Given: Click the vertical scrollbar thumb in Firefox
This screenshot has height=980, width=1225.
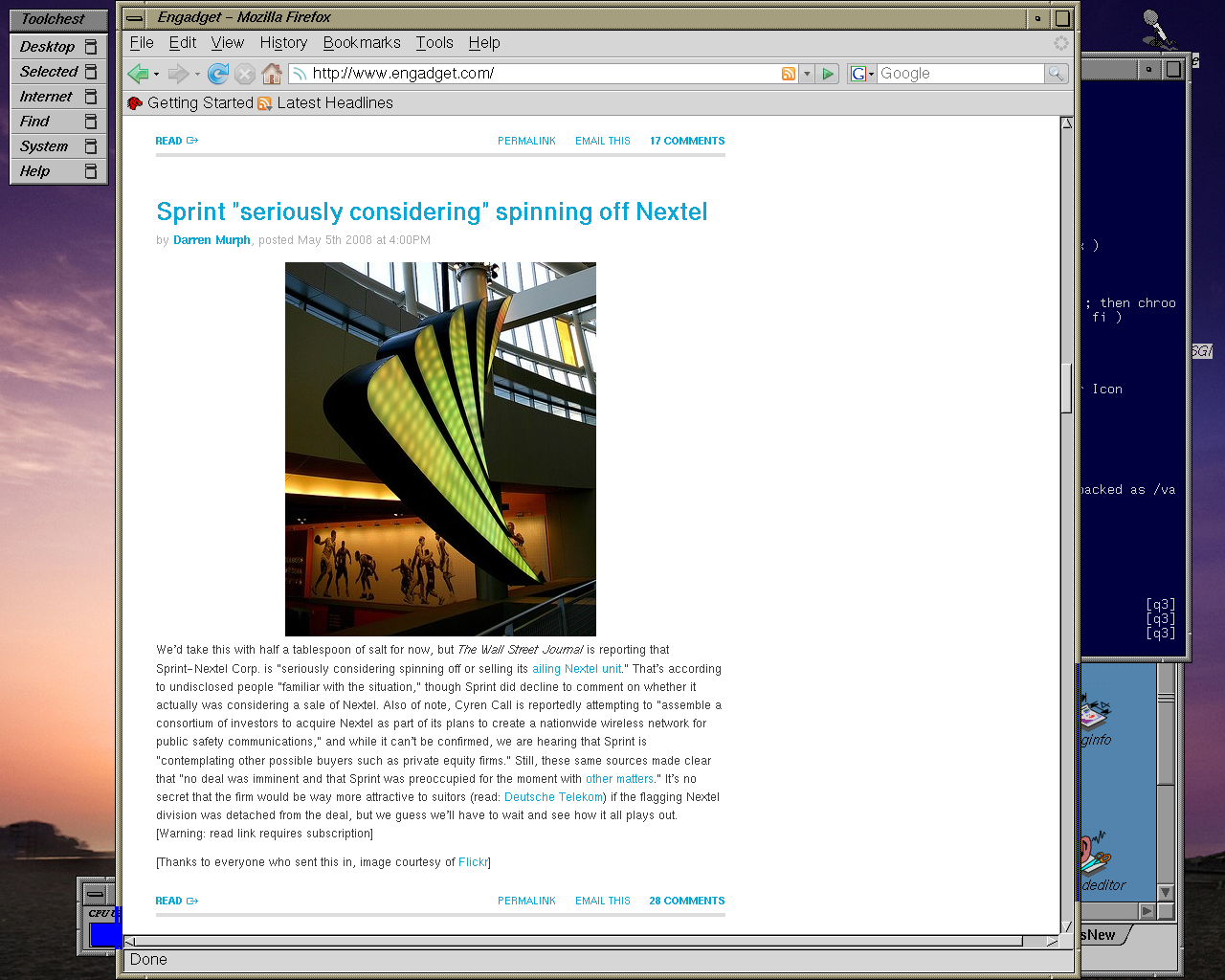Looking at the screenshot, I should coord(1067,389).
